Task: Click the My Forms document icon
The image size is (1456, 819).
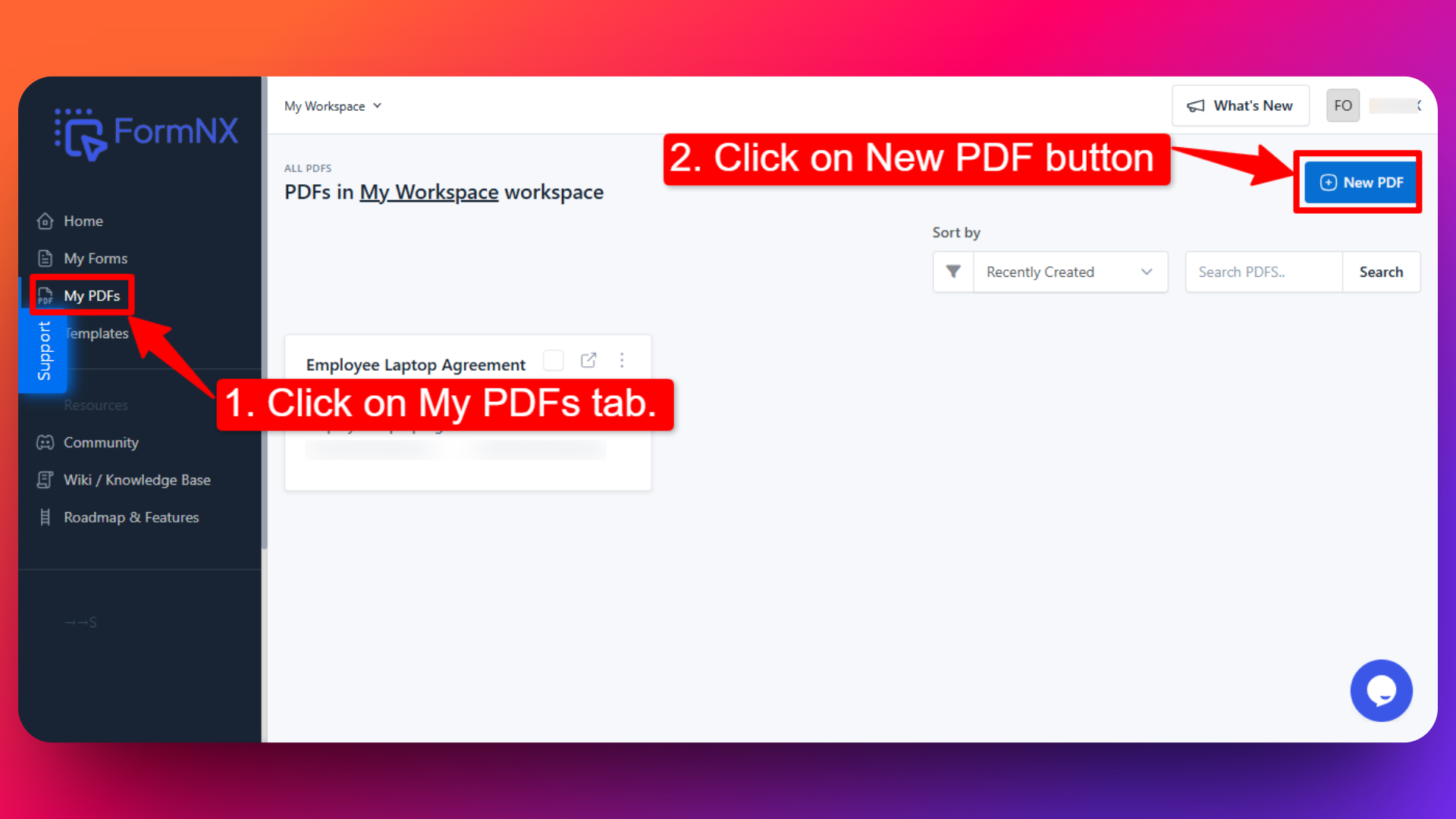Action: [x=45, y=259]
